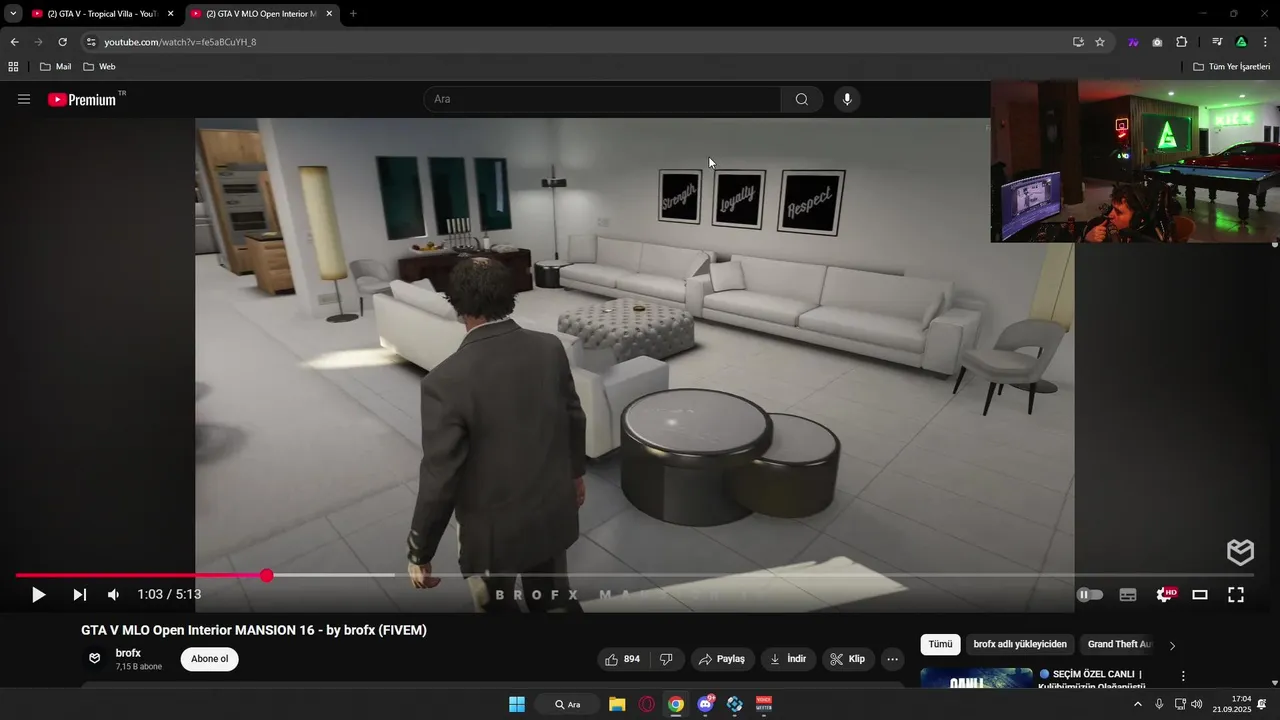Open the tab search dropdown arrow
This screenshot has width=1280, height=720.
tap(13, 14)
